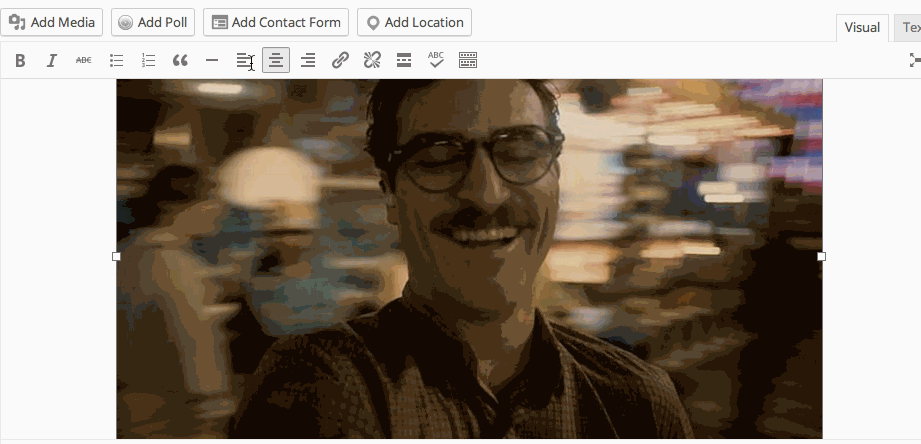Select the image of the man with glasses

pyautogui.click(x=469, y=258)
